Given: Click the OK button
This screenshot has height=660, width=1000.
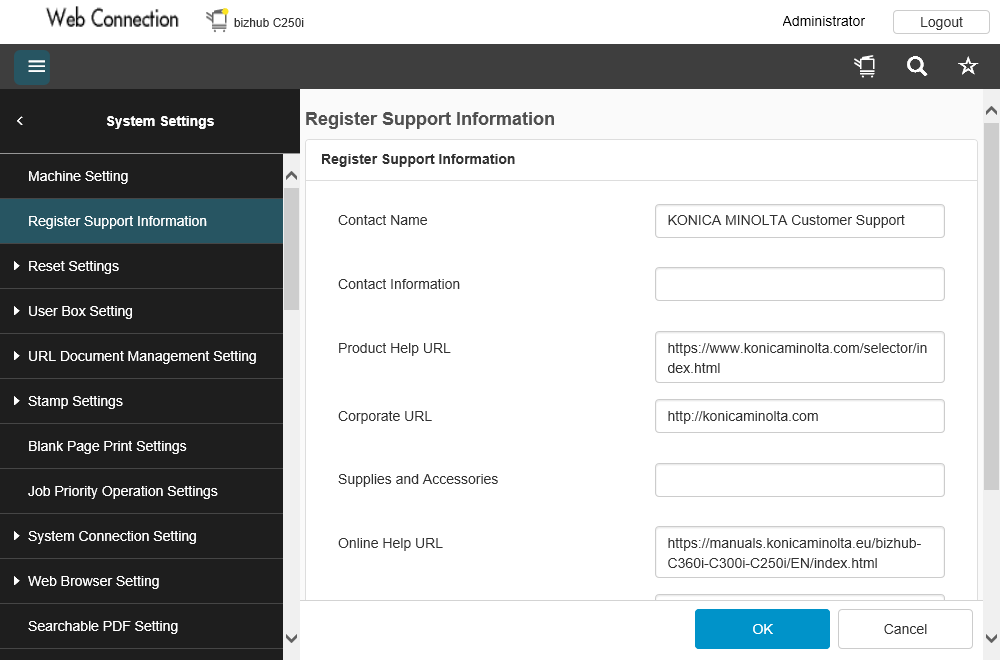Looking at the screenshot, I should click(762, 629).
